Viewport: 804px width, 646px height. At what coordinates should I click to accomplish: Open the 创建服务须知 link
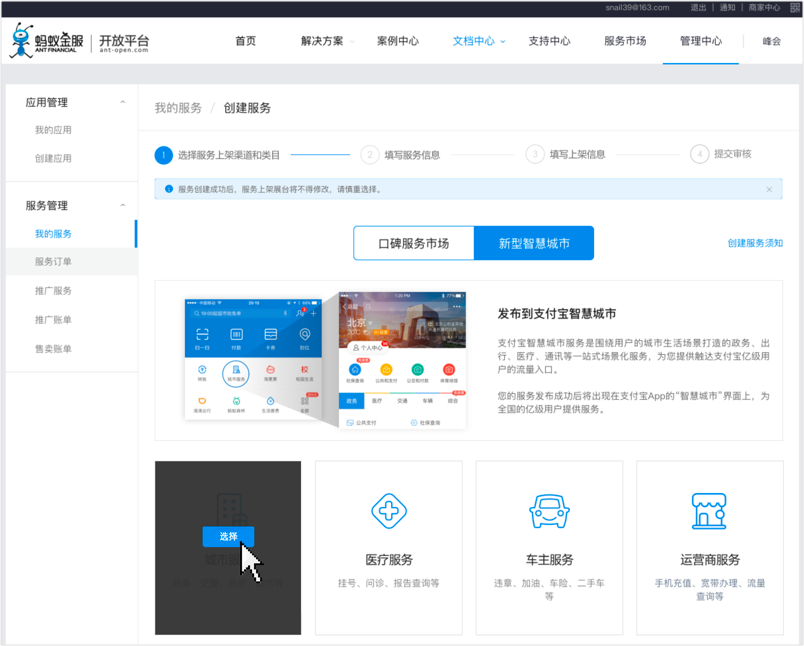tap(755, 243)
